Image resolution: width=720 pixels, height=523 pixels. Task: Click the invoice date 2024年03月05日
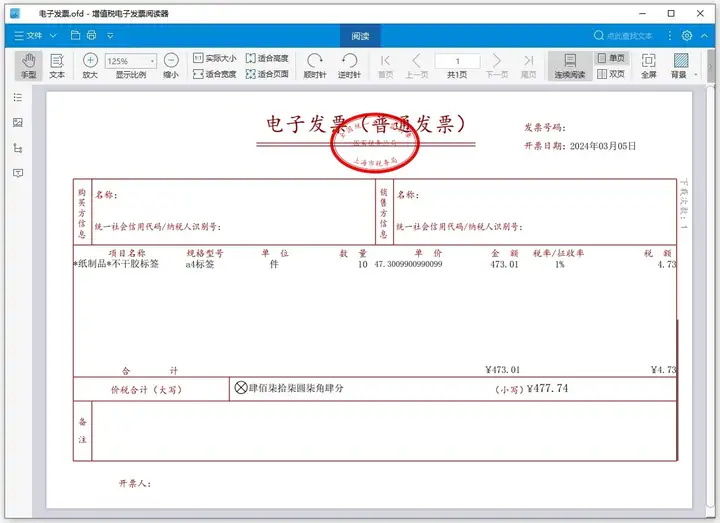click(603, 146)
